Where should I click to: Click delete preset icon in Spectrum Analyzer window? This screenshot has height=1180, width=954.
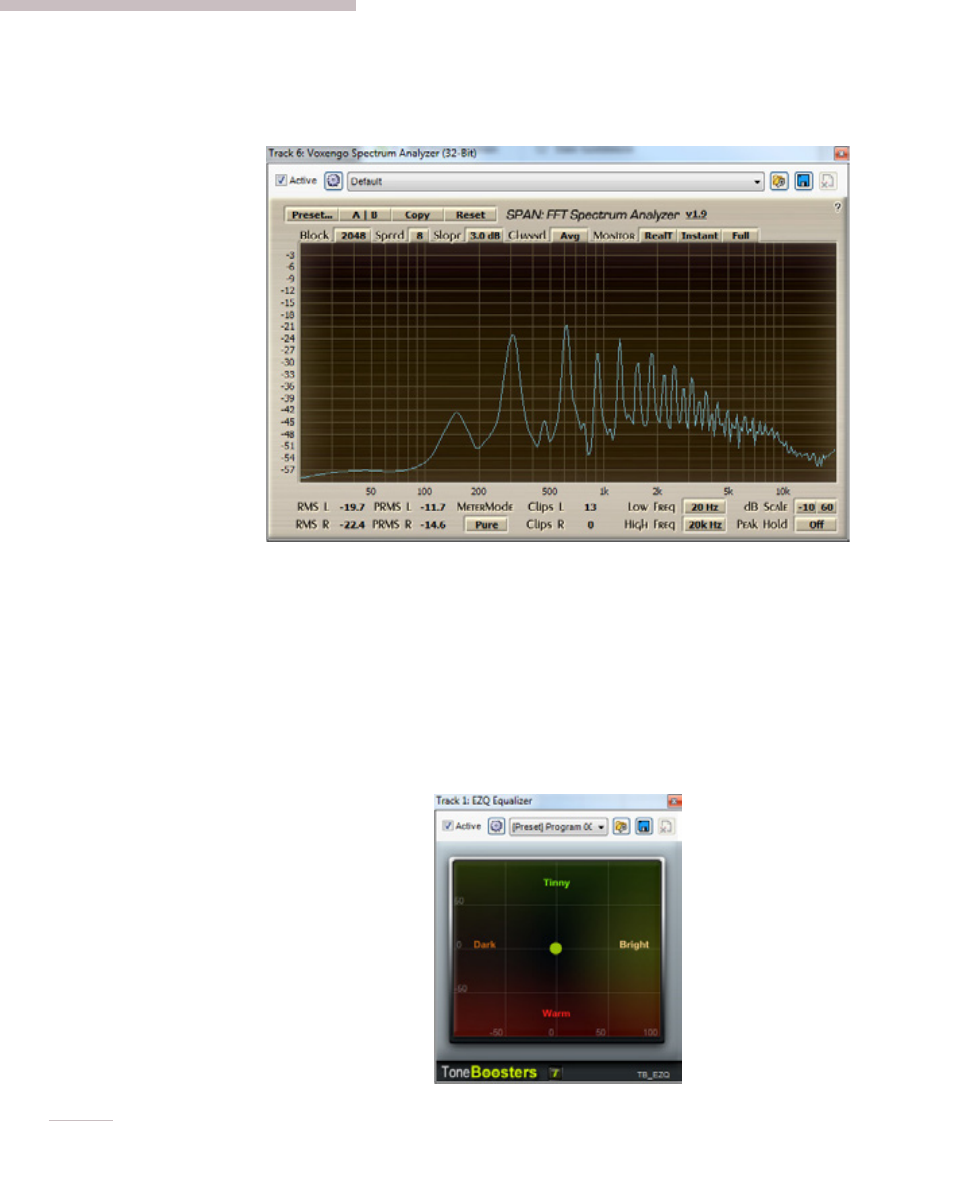(x=828, y=181)
